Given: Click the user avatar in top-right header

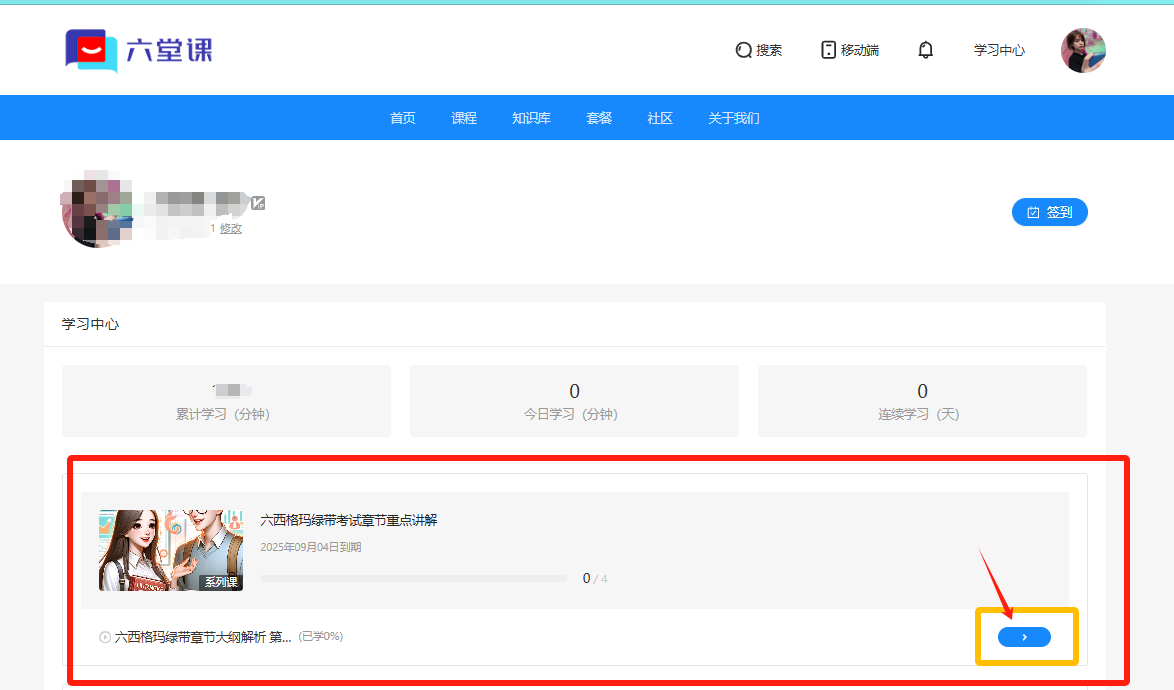Looking at the screenshot, I should coord(1082,50).
